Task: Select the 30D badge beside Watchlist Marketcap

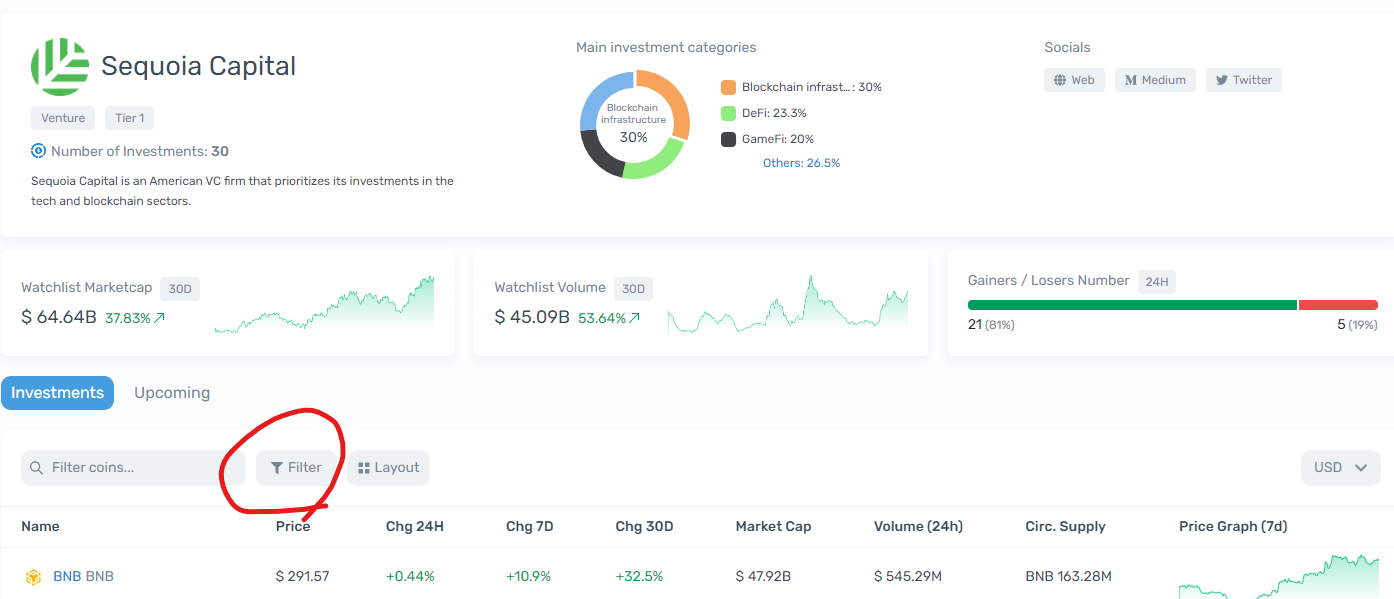Action: point(180,289)
